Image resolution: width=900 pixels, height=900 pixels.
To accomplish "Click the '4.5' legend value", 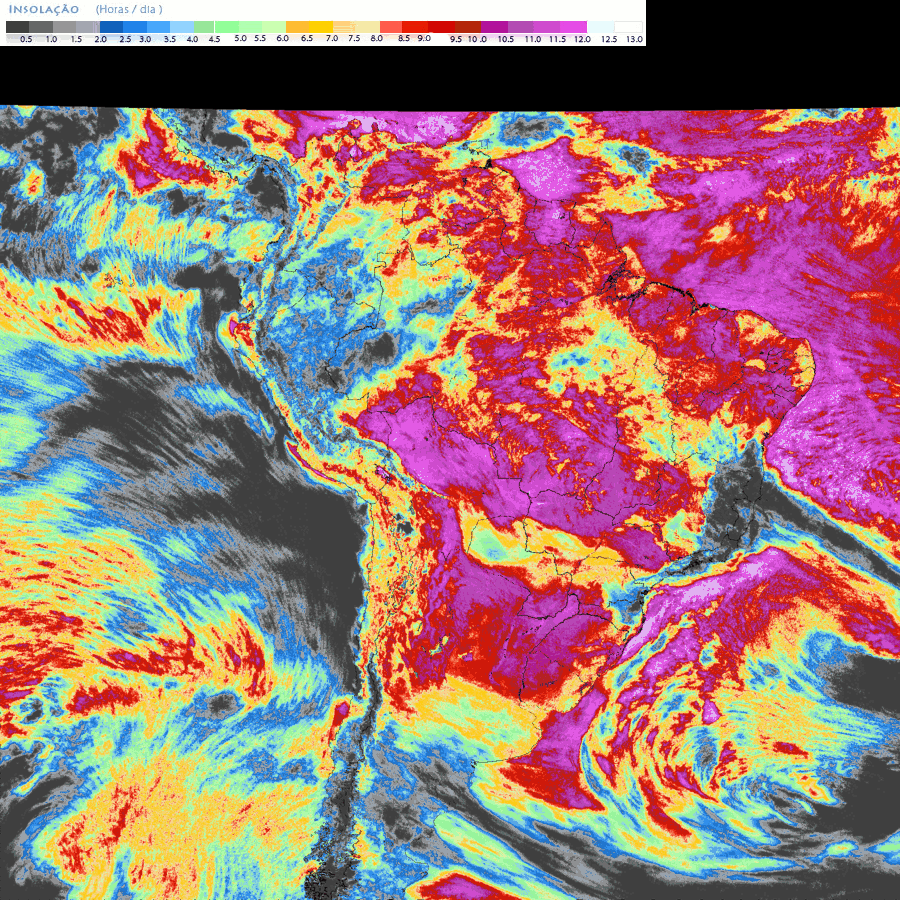I will (x=214, y=39).
